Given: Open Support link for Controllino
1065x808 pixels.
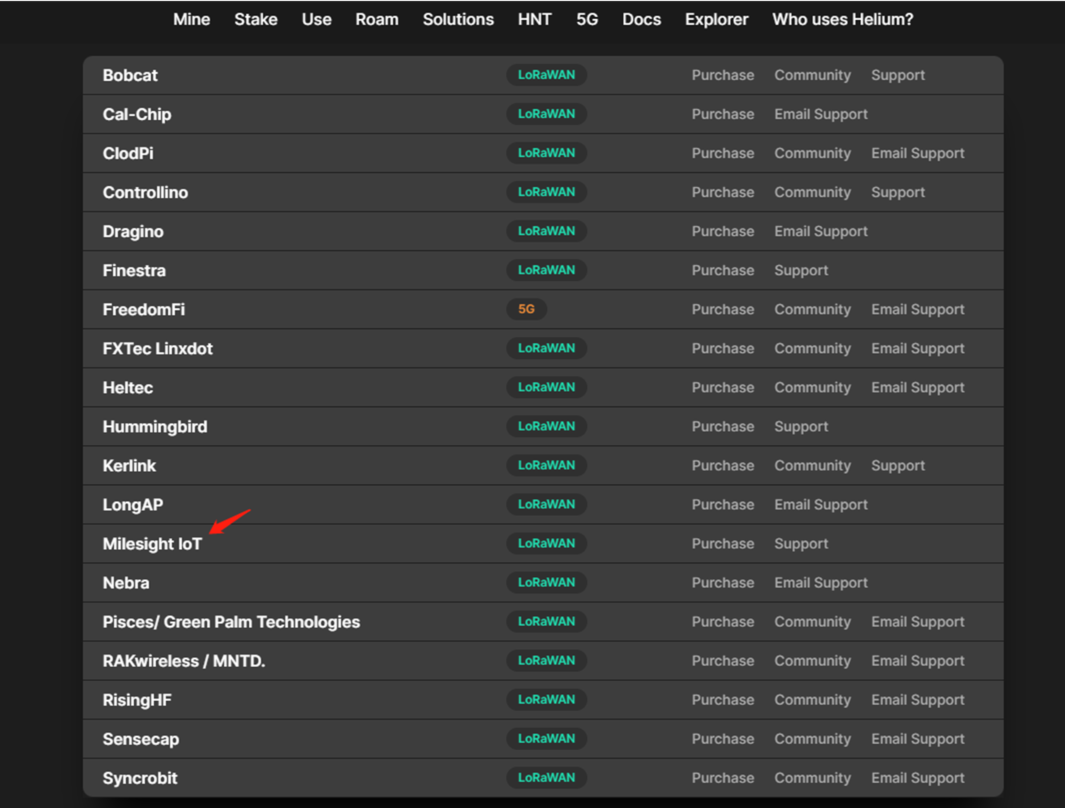Looking at the screenshot, I should 898,192.
